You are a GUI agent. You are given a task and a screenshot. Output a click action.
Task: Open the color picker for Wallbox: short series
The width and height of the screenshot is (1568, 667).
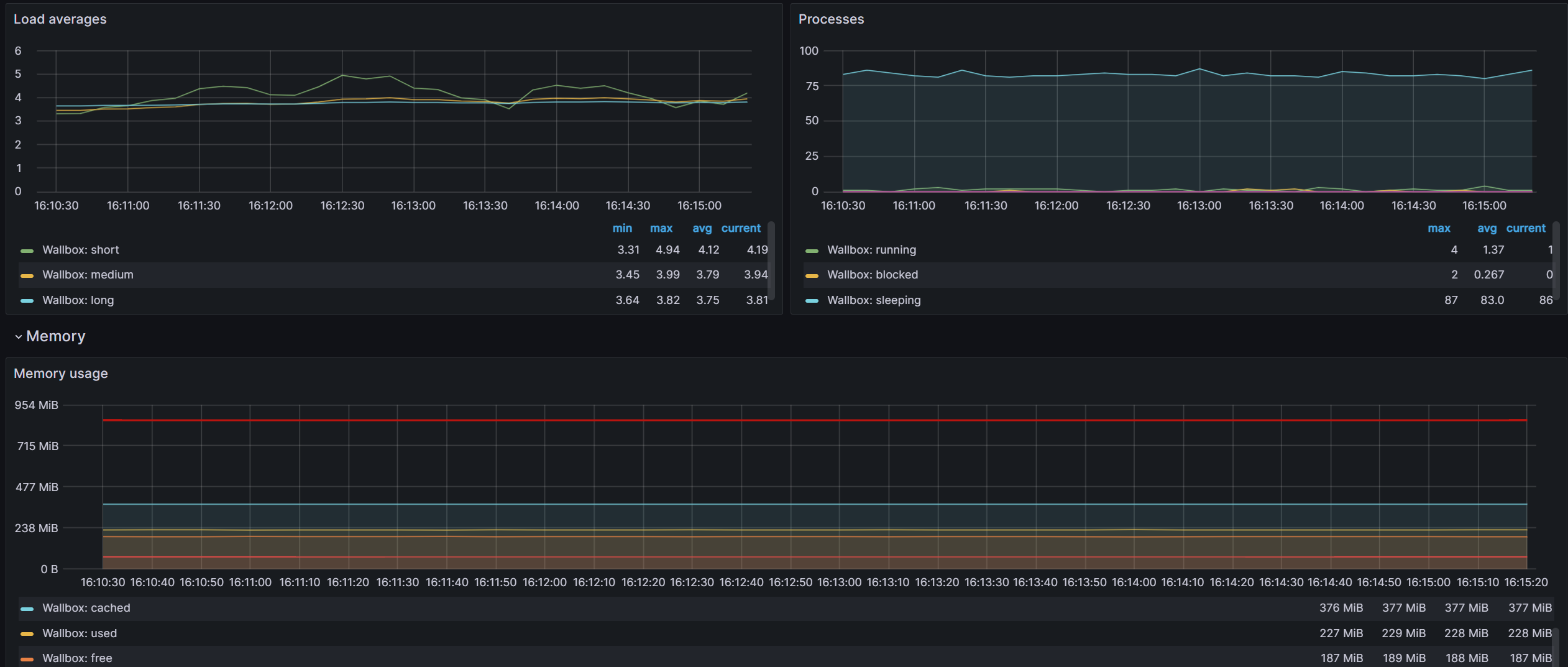[27, 249]
